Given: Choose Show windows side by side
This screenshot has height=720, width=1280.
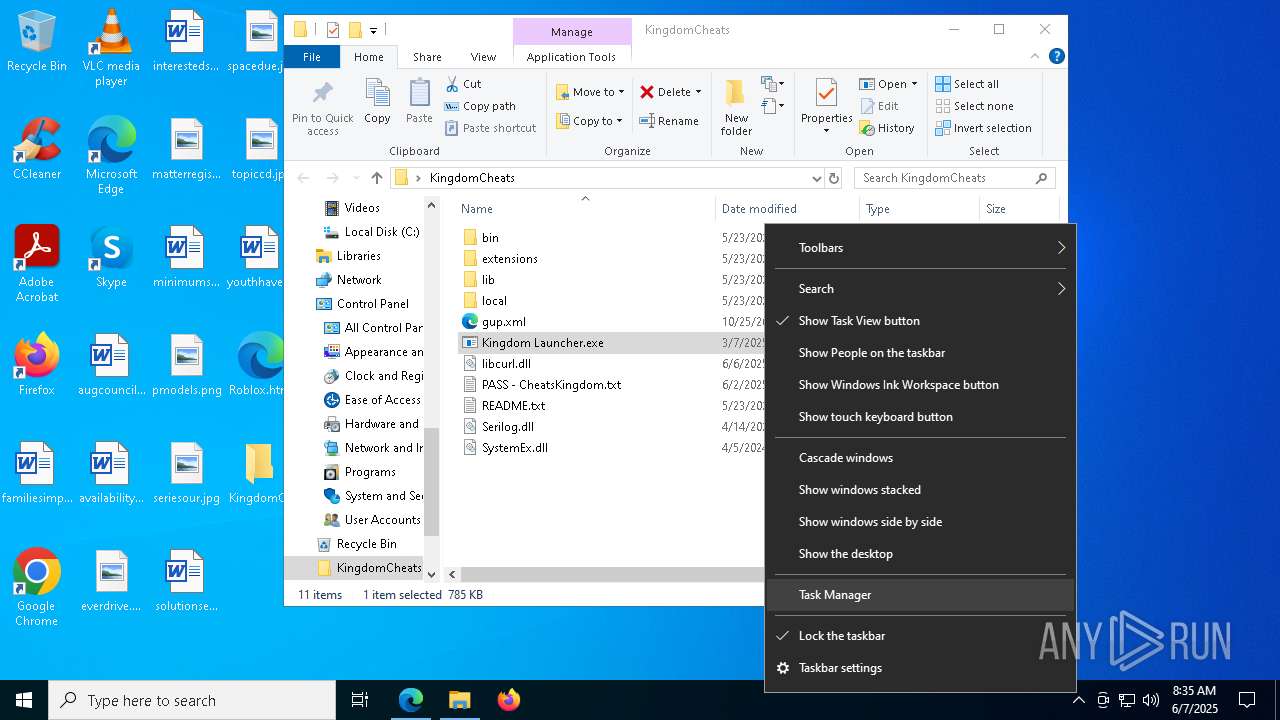Looking at the screenshot, I should click(920, 522).
